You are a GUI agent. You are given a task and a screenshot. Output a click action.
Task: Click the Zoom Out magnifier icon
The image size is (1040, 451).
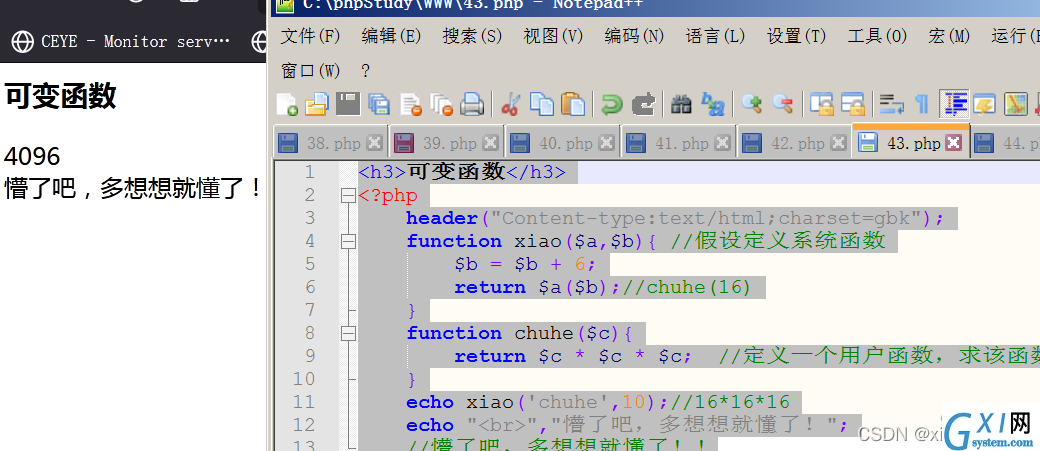[783, 104]
